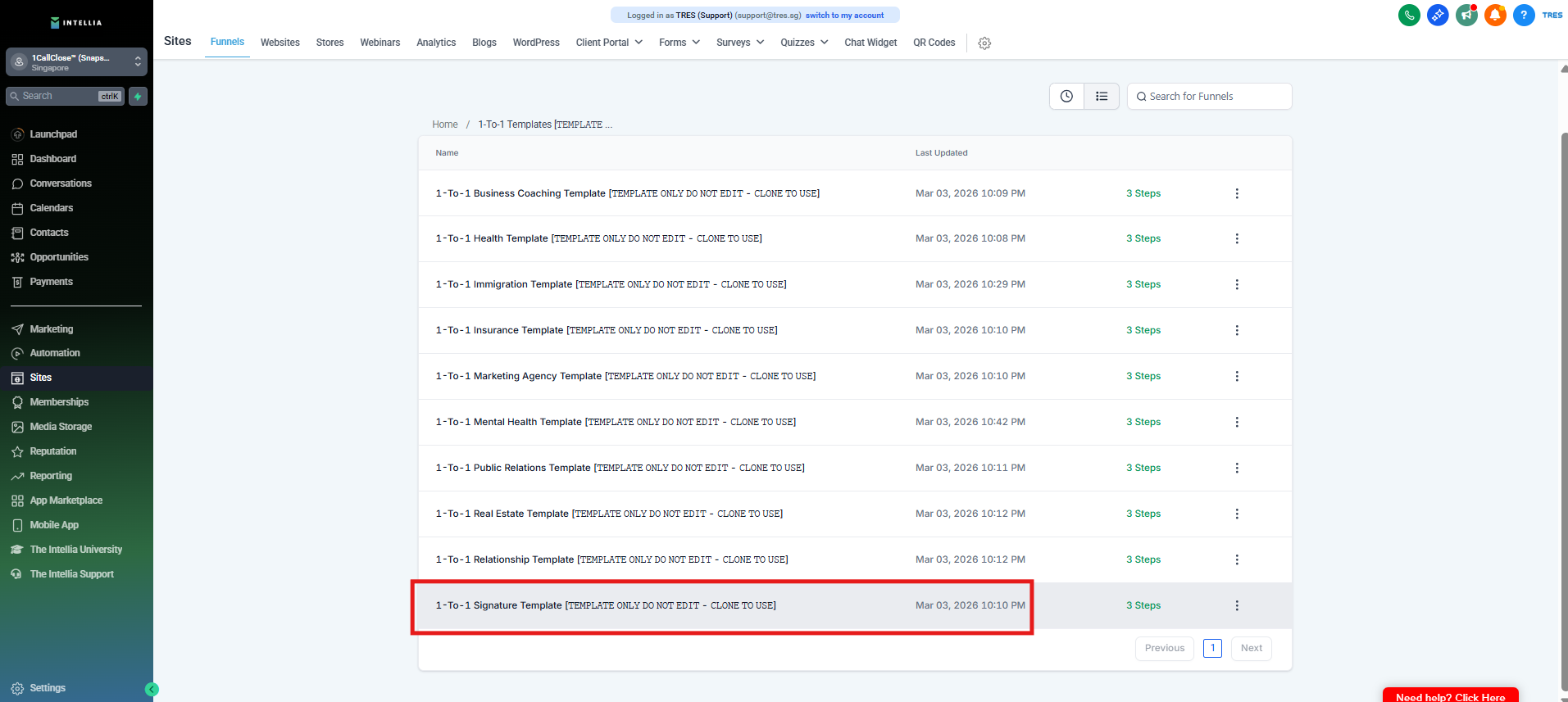Open the QR Codes tab
The width and height of the screenshot is (1568, 702).
coord(934,43)
